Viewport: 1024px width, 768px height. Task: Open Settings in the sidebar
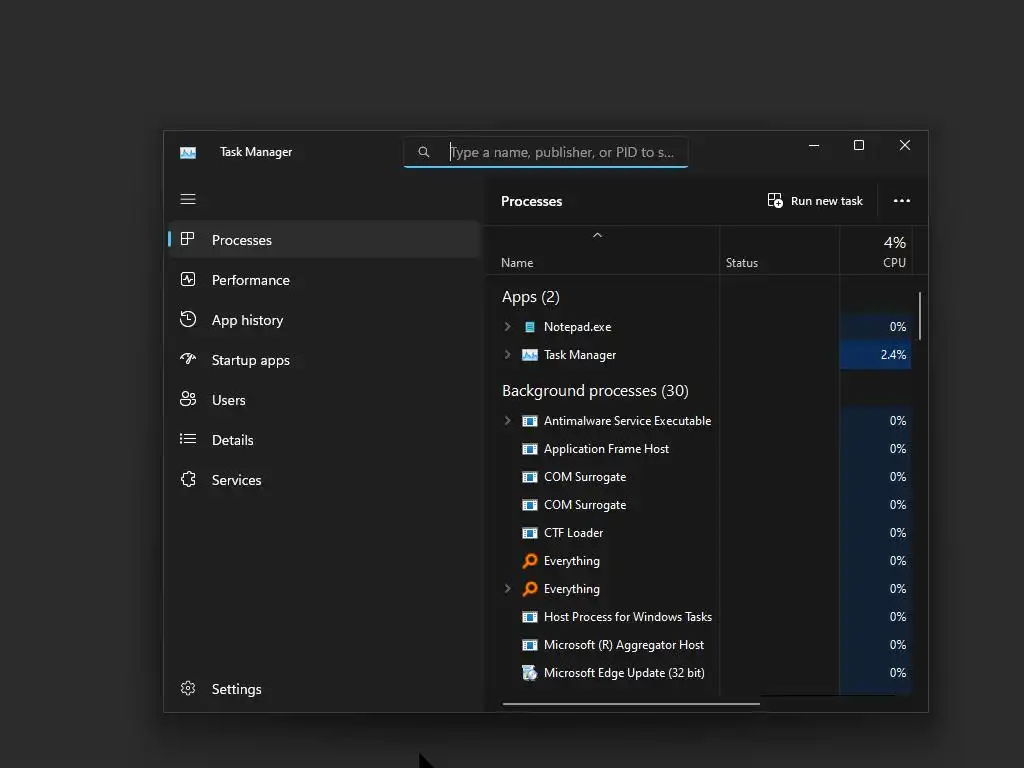coord(324,689)
